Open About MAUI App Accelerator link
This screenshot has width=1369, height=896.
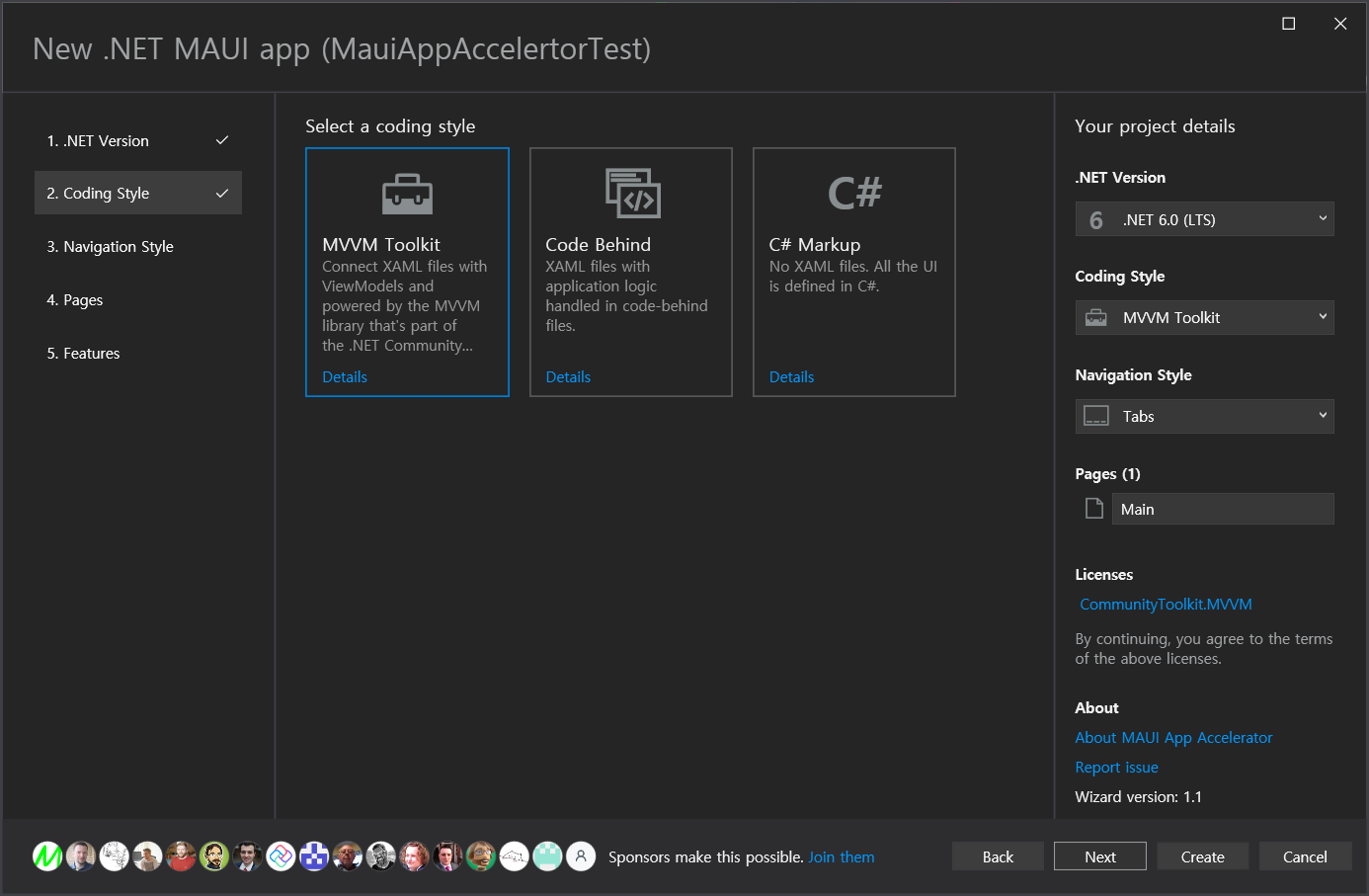coord(1173,738)
